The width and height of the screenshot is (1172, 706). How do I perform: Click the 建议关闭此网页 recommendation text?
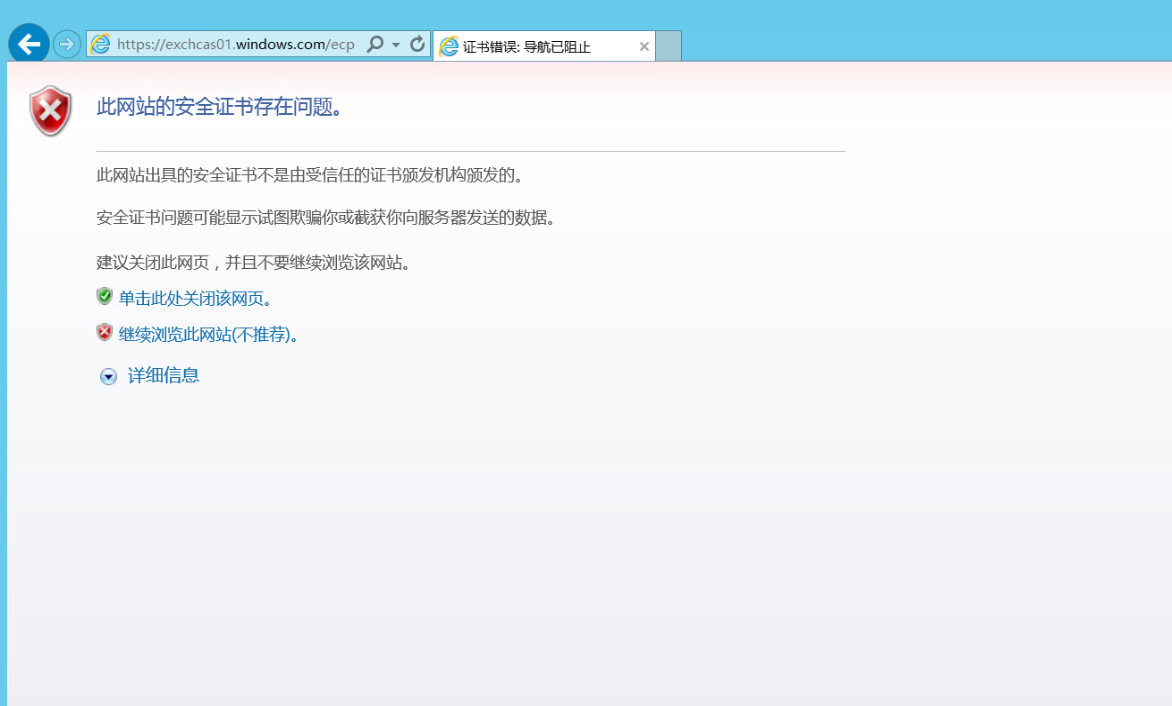[254, 263]
